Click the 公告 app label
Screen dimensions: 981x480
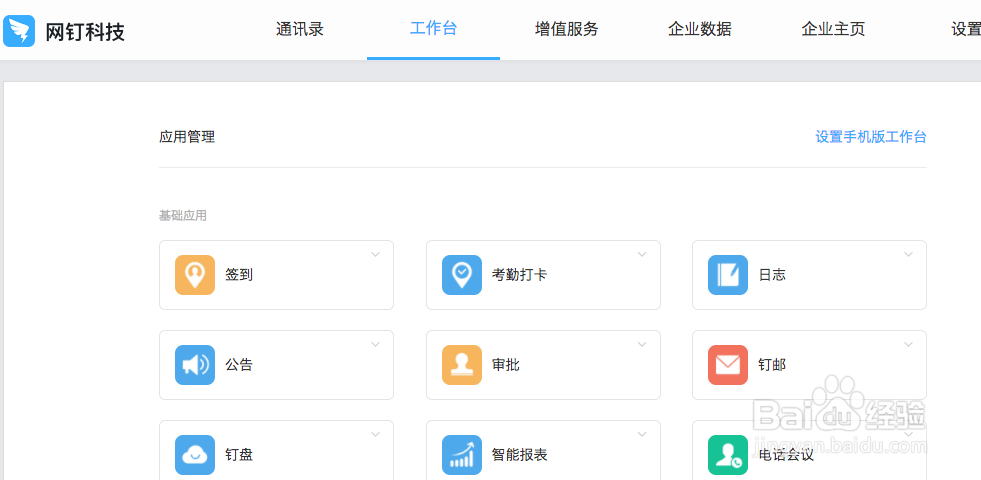point(239,365)
